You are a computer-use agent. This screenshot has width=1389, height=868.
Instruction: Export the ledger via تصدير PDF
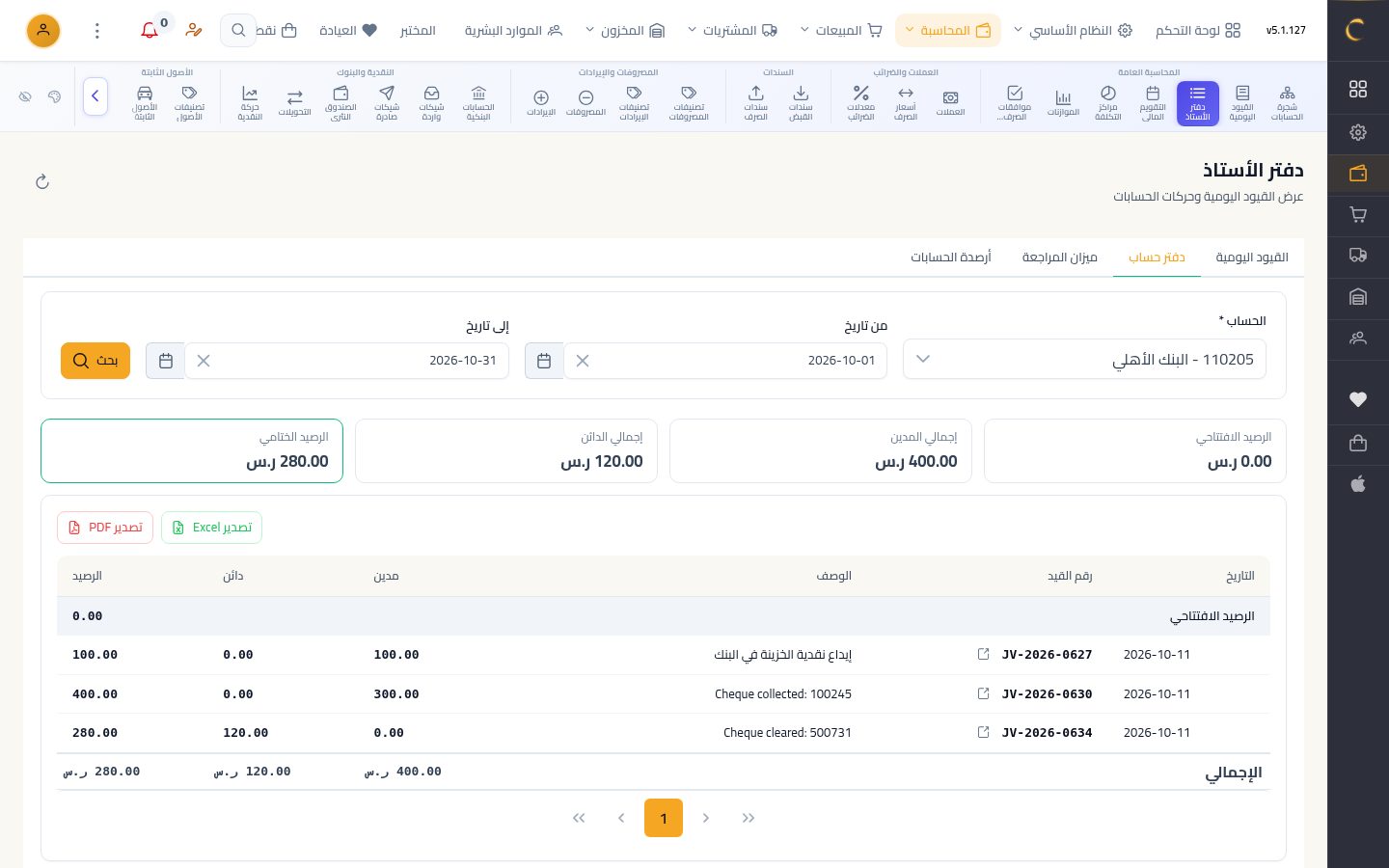[105, 528]
